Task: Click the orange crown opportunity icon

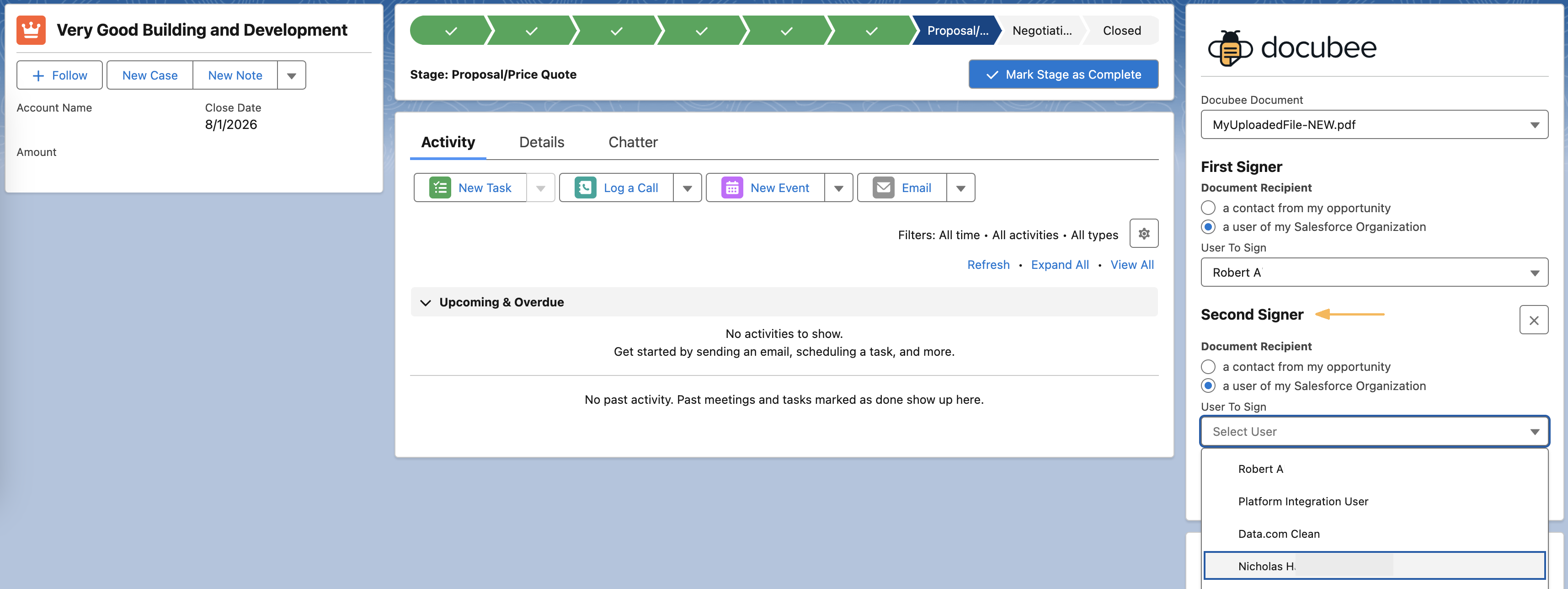Action: tap(31, 30)
